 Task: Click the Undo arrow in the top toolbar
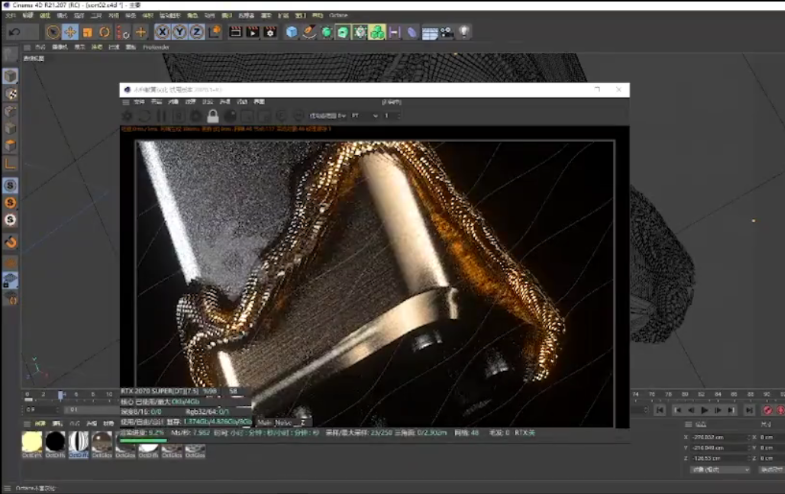click(x=14, y=32)
